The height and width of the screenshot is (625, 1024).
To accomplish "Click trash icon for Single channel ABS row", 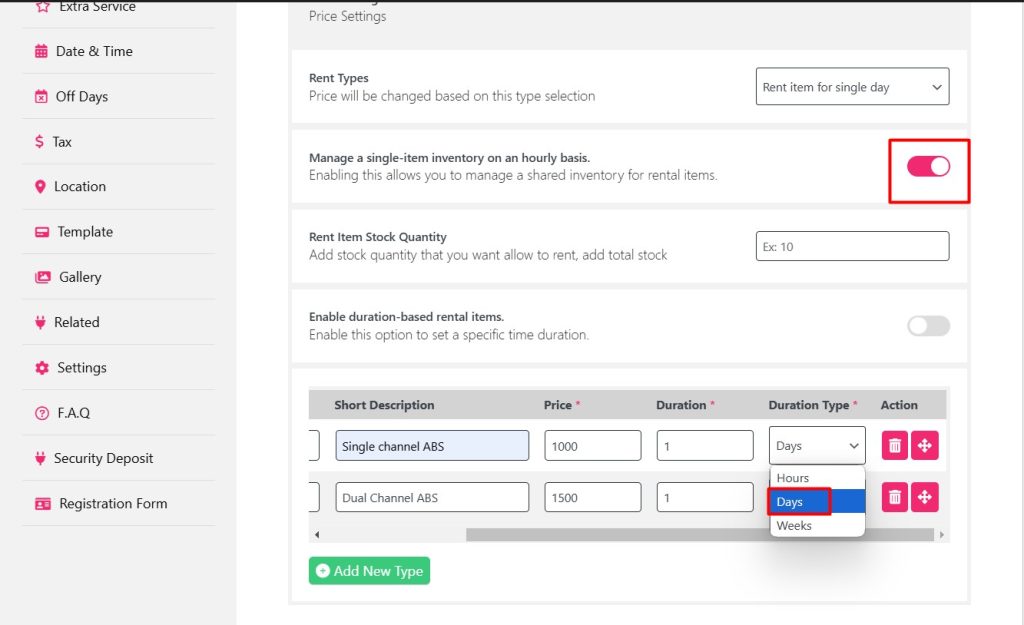I will (x=895, y=445).
